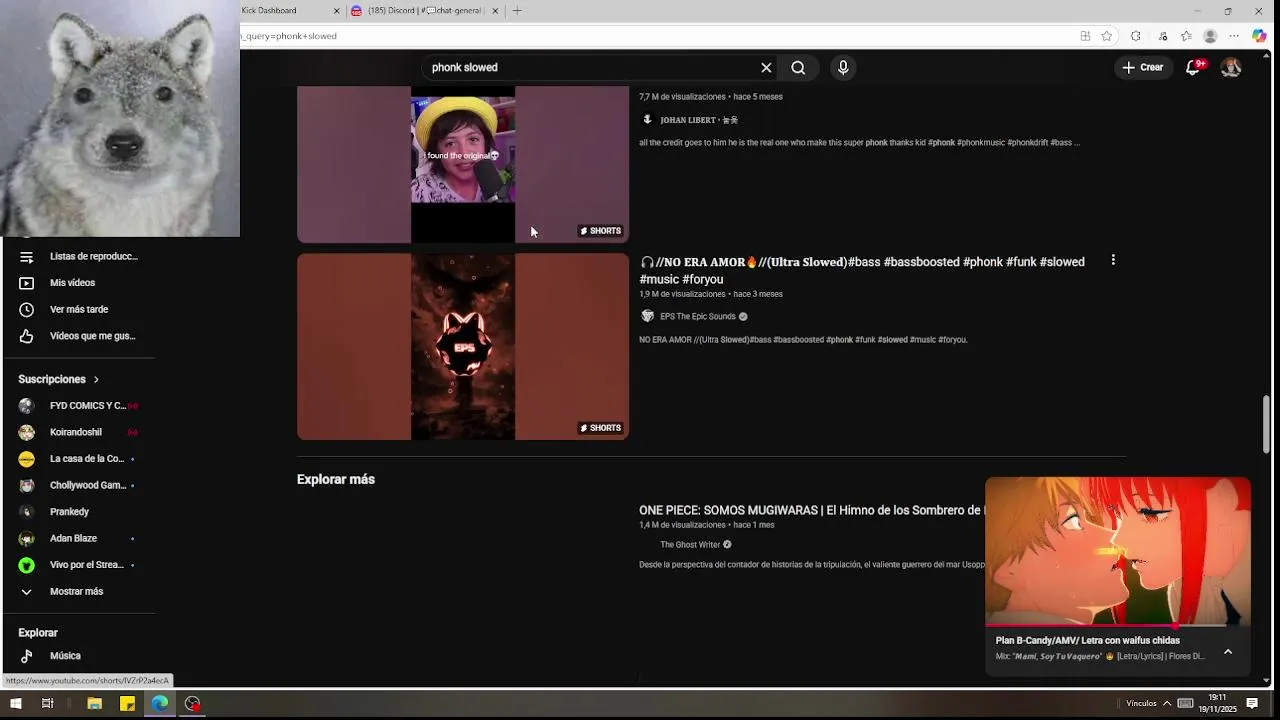
Task: Open the Chollywood Gam... channel
Action: tap(80, 486)
